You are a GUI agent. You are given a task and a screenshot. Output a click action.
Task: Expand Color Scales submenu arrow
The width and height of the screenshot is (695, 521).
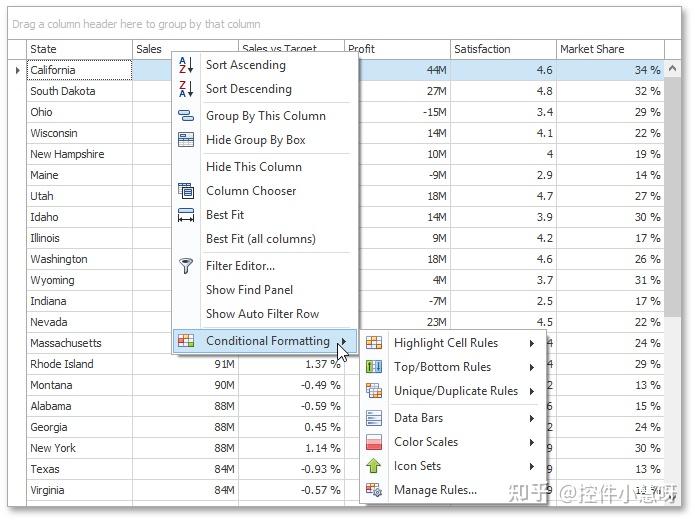[531, 442]
